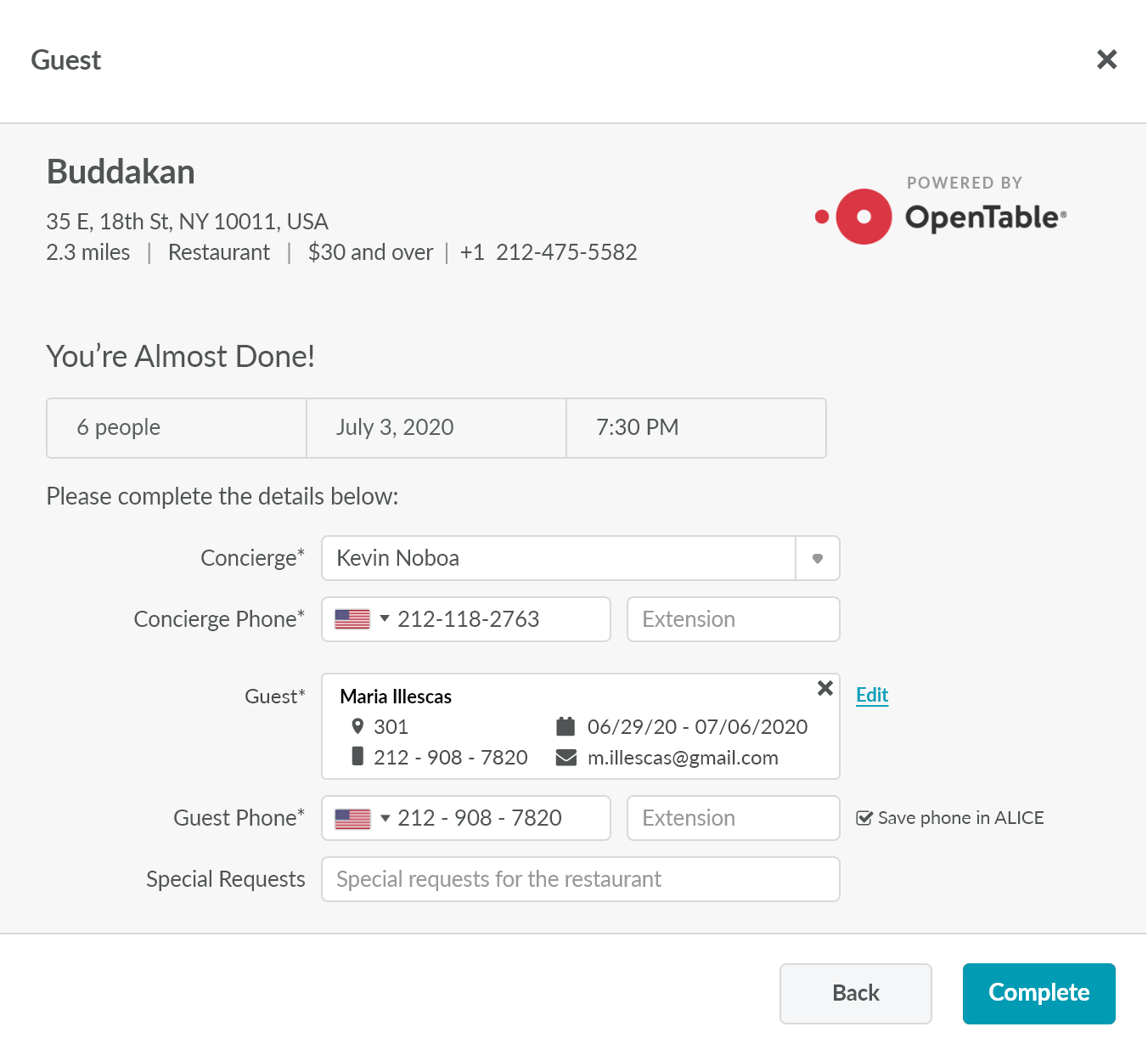Click the Concierge Phone number field
The width and height of the screenshot is (1148, 1055).
466,619
